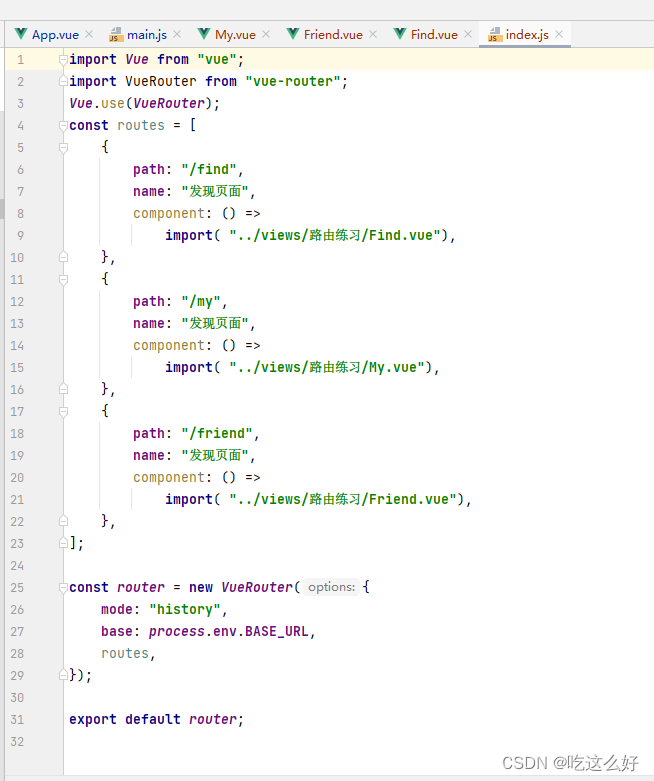Click the name value on line 13
654x781 pixels.
coord(215,323)
